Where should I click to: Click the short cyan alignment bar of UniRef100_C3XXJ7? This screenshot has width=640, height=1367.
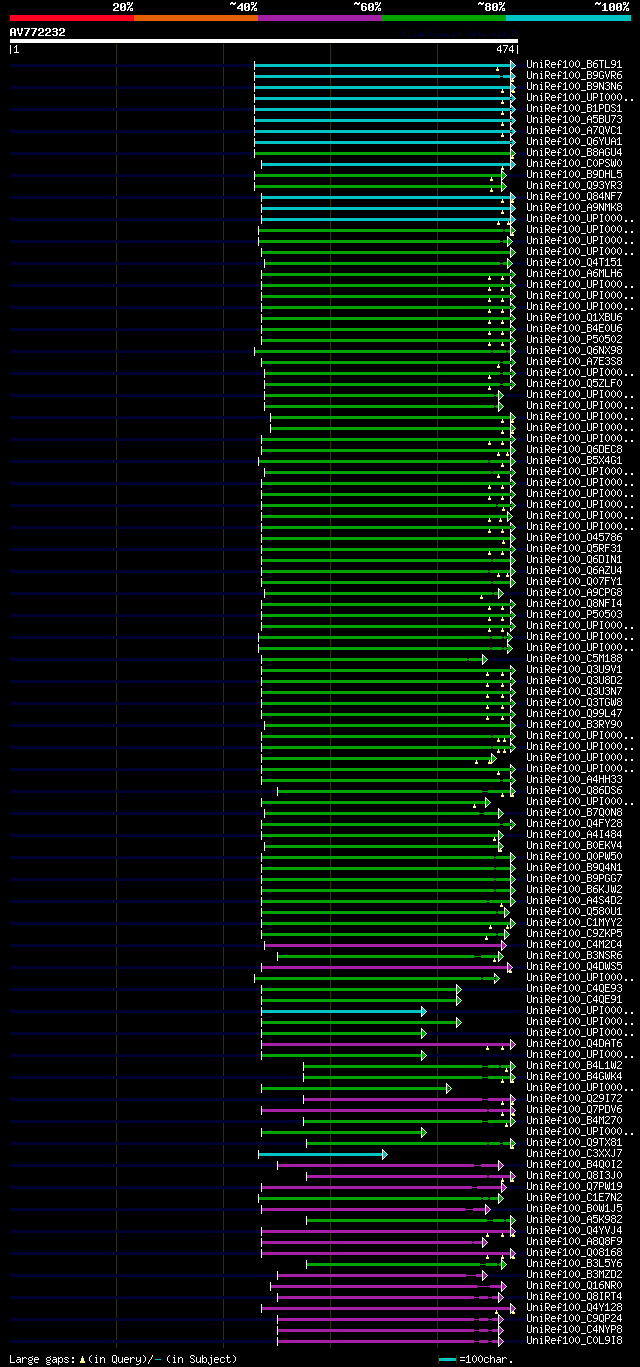(322, 1154)
